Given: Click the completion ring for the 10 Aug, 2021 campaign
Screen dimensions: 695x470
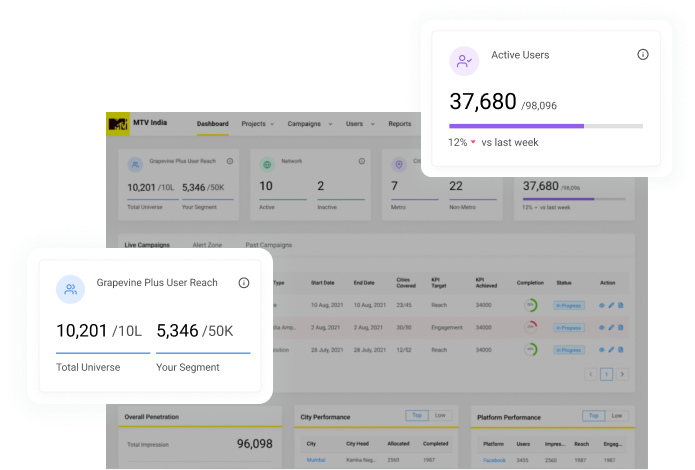Looking at the screenshot, I should (530, 305).
